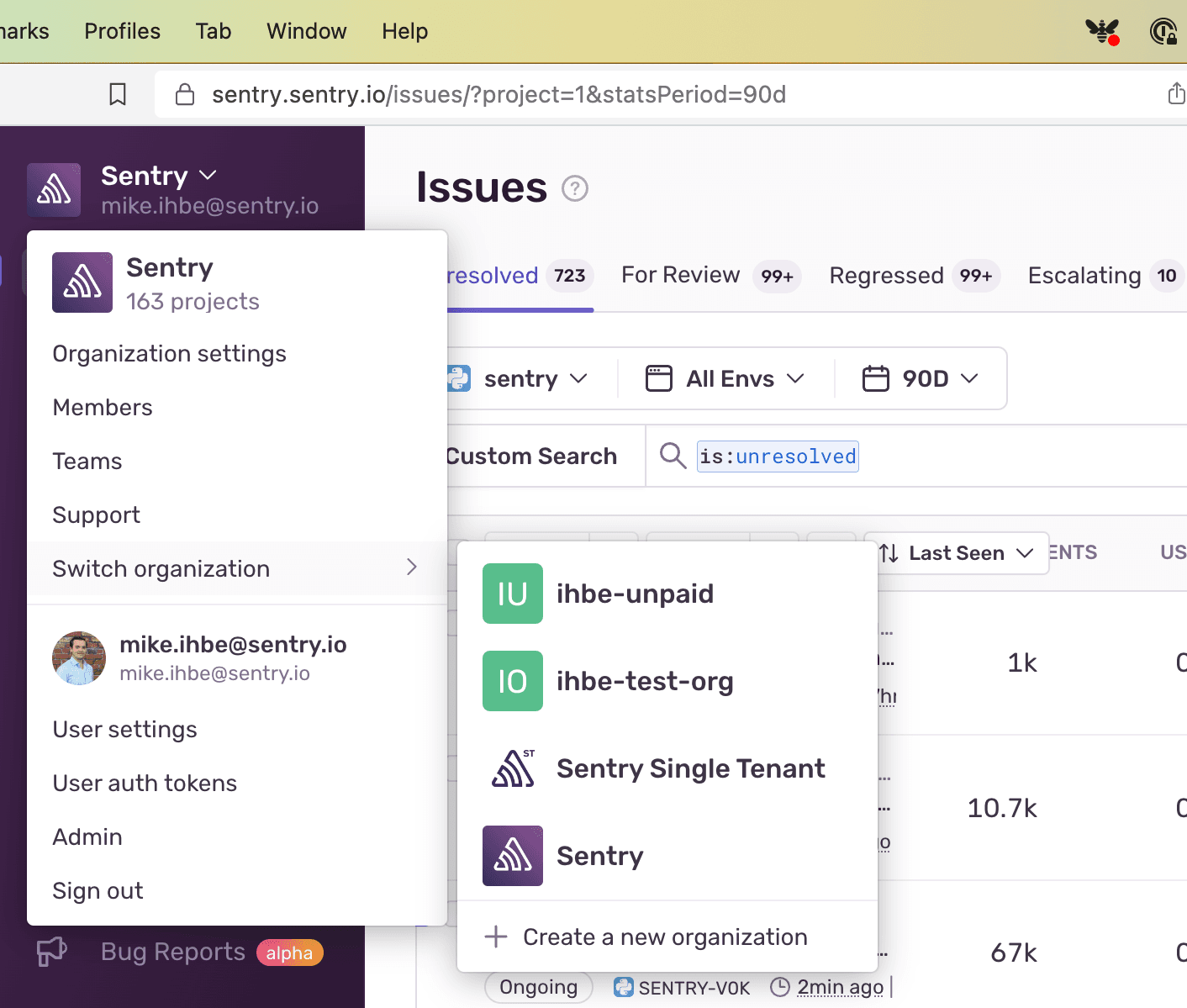This screenshot has height=1008, width=1187.
Task: Open the All Envs dropdown
Action: tap(725, 378)
